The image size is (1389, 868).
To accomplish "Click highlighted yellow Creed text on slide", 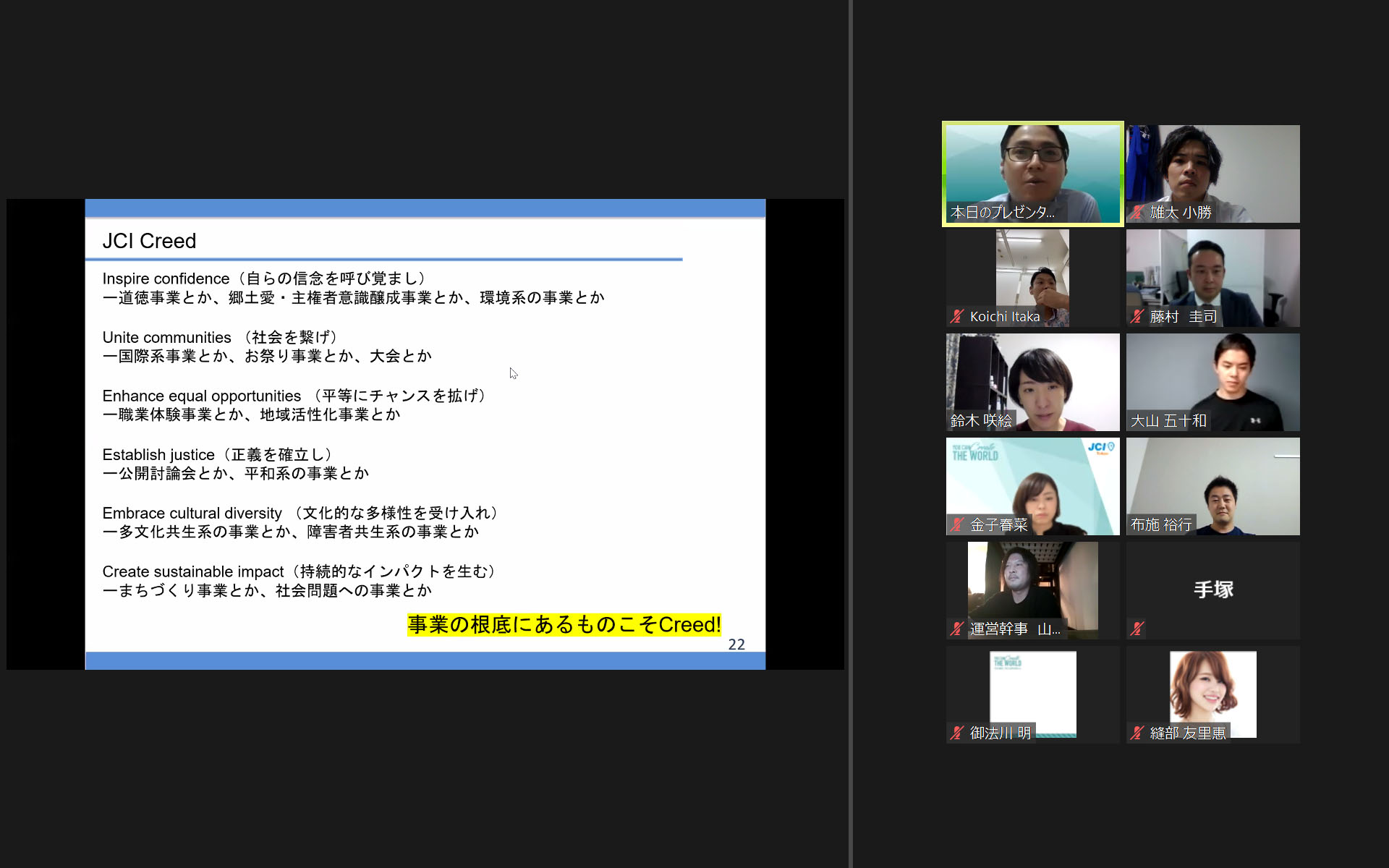I will point(564,624).
